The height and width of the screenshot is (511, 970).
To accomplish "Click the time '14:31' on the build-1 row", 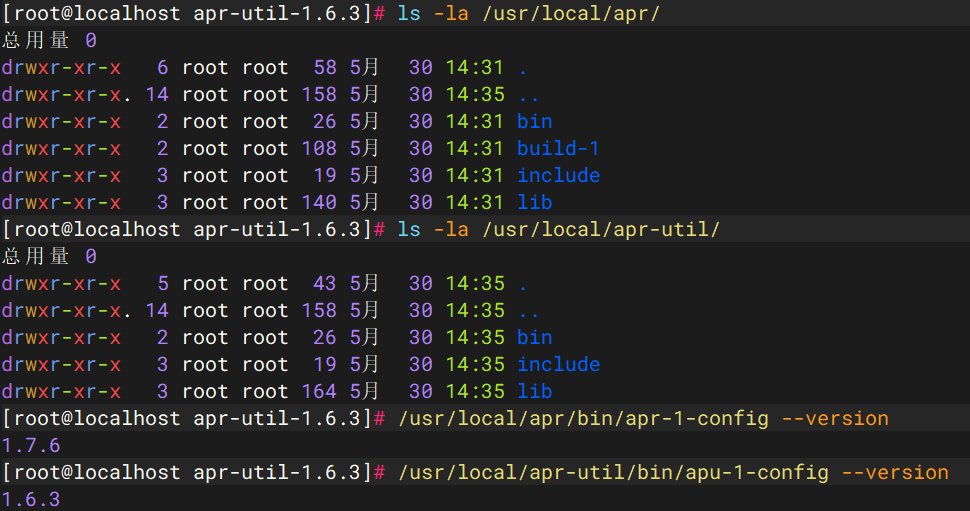I will point(474,148).
